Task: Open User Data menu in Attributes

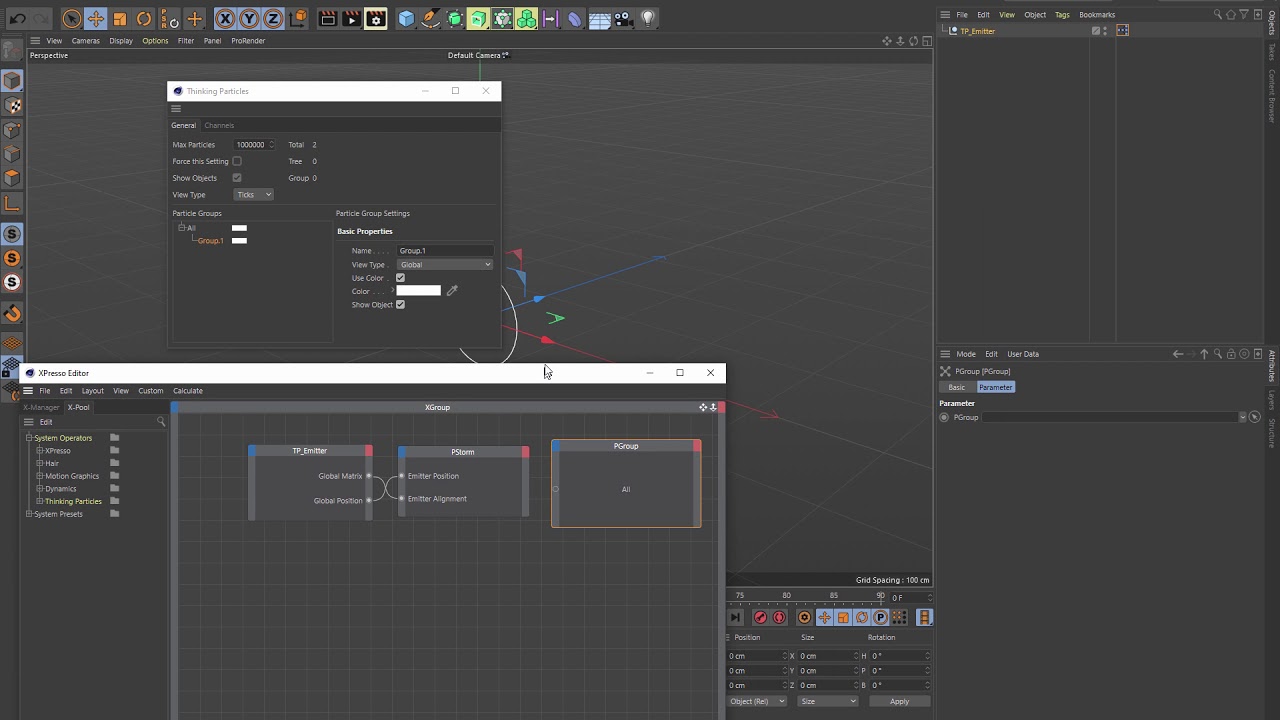Action: point(1023,354)
